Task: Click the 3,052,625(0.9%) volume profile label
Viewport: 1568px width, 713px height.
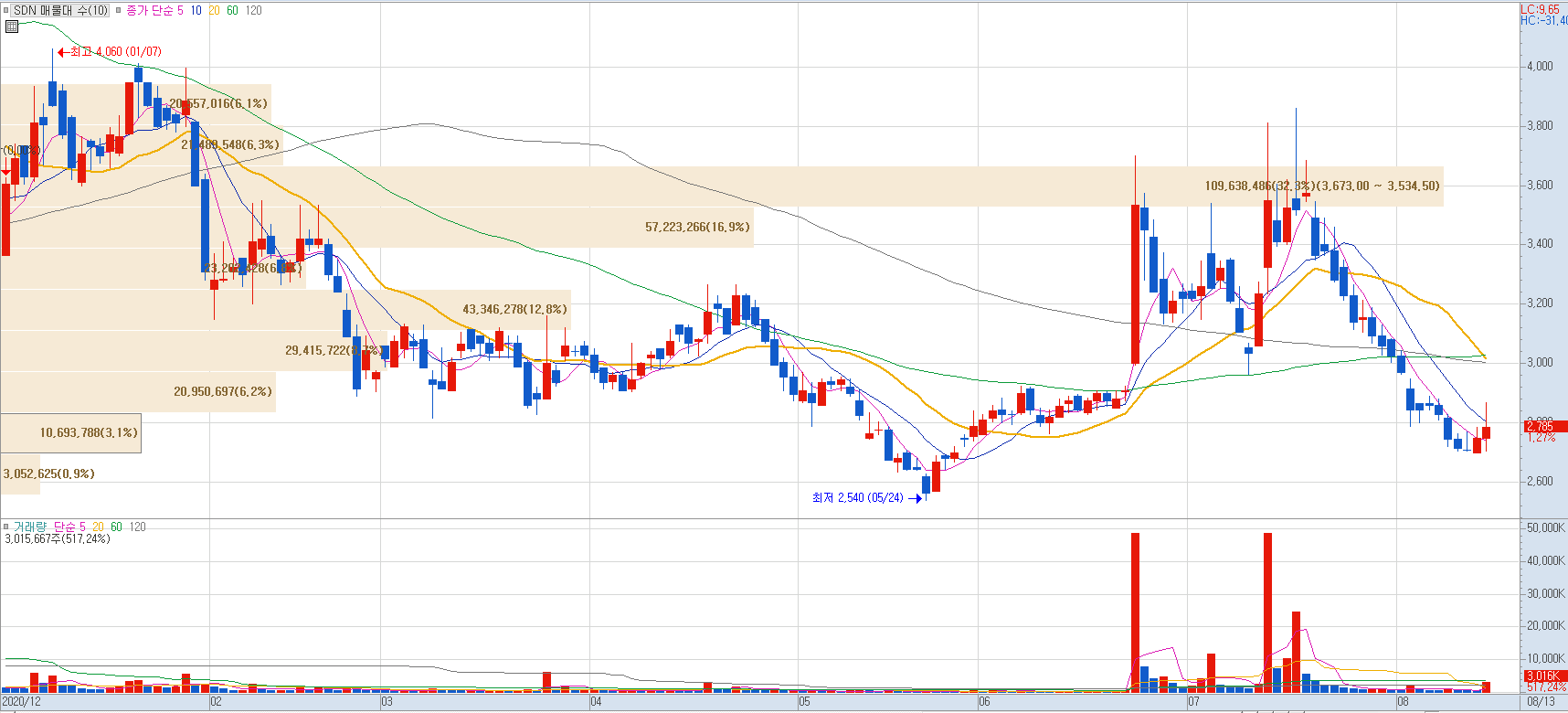Action: click(48, 474)
